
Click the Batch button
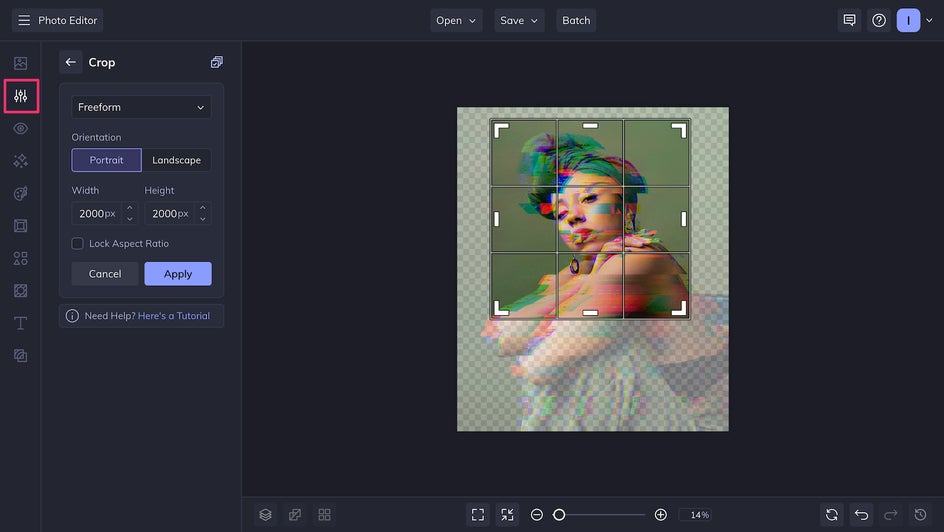pos(576,20)
